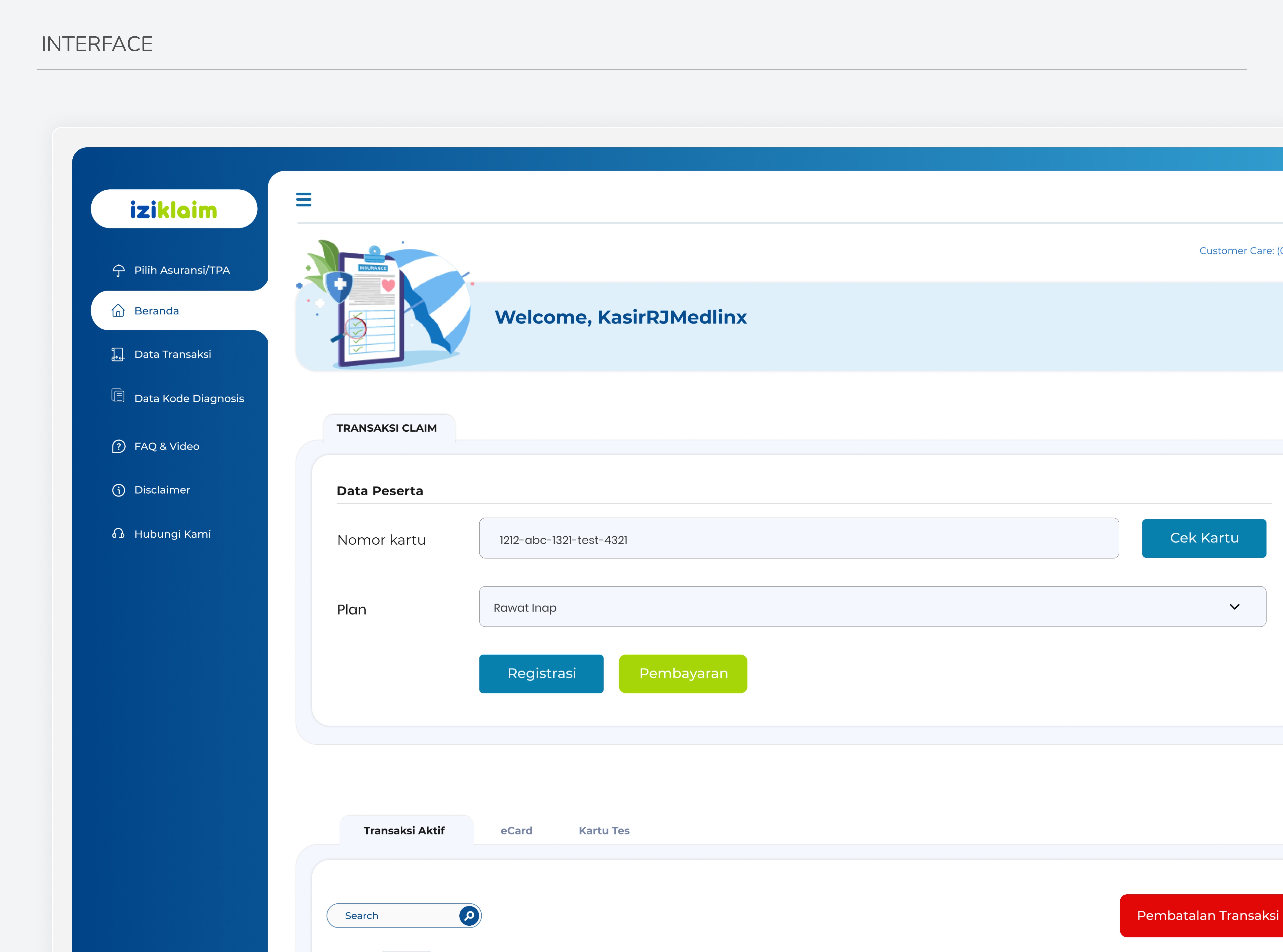The width and height of the screenshot is (1283, 952).
Task: Switch to the eCard tab
Action: pyautogui.click(x=516, y=830)
